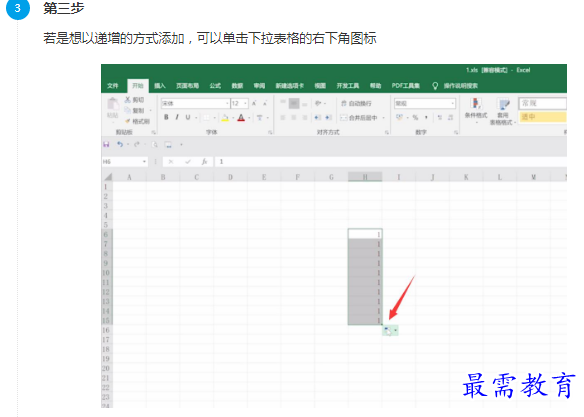Image resolution: width=584 pixels, height=417 pixels.
Task: Click the Insert Function fx icon
Action: point(204,162)
